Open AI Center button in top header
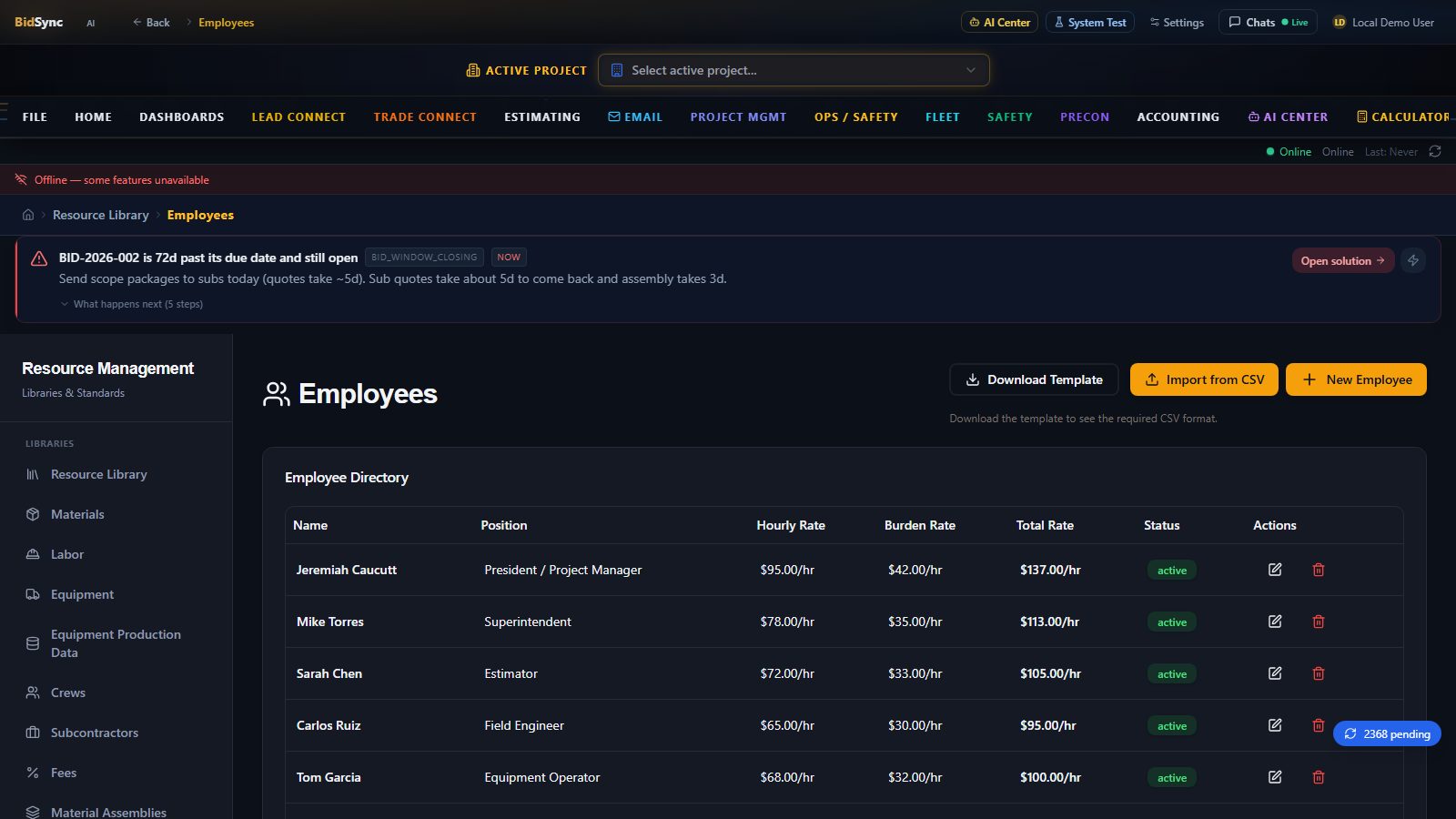 pos(999,22)
